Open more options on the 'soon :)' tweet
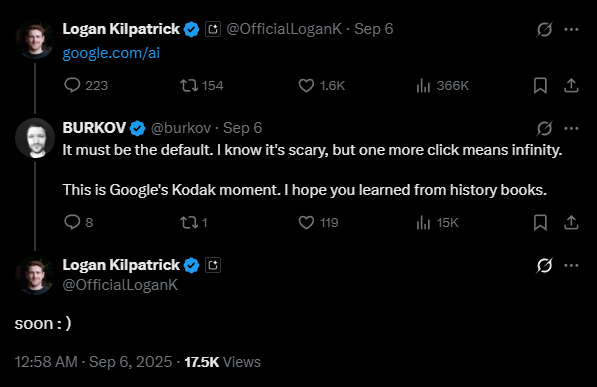Image resolution: width=597 pixels, height=387 pixels. pyautogui.click(x=571, y=265)
